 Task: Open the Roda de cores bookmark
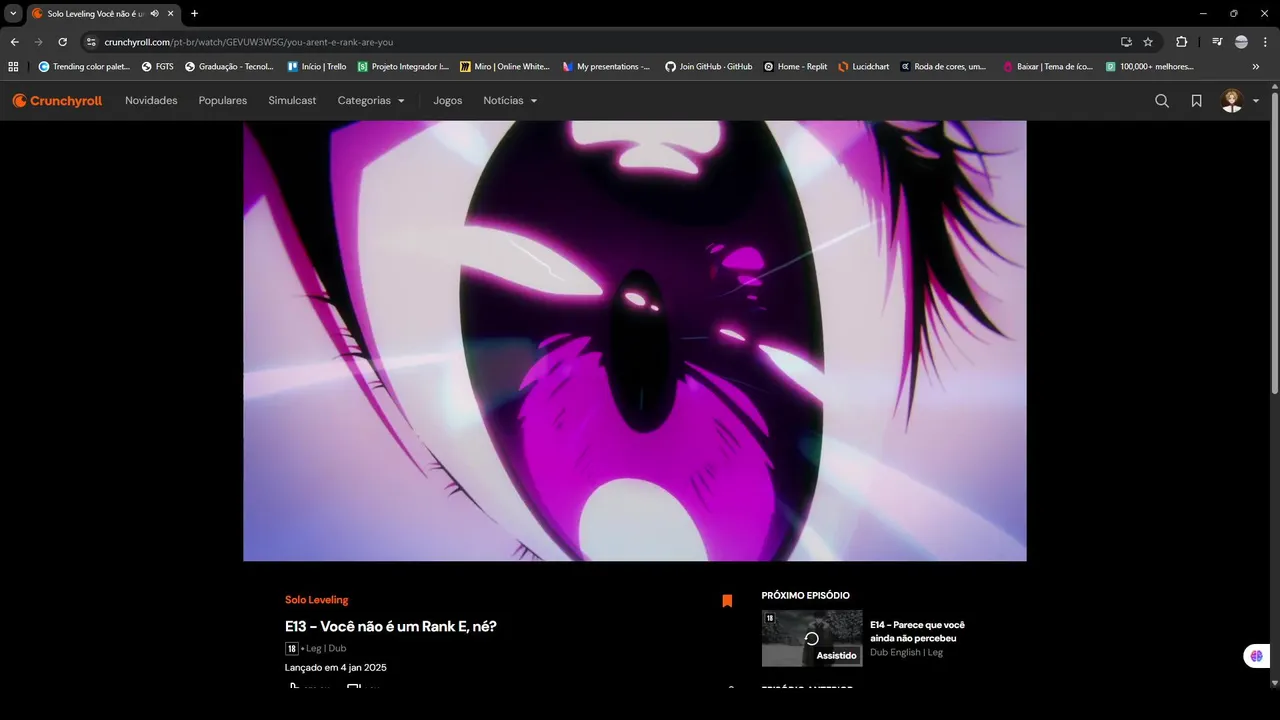(943, 66)
